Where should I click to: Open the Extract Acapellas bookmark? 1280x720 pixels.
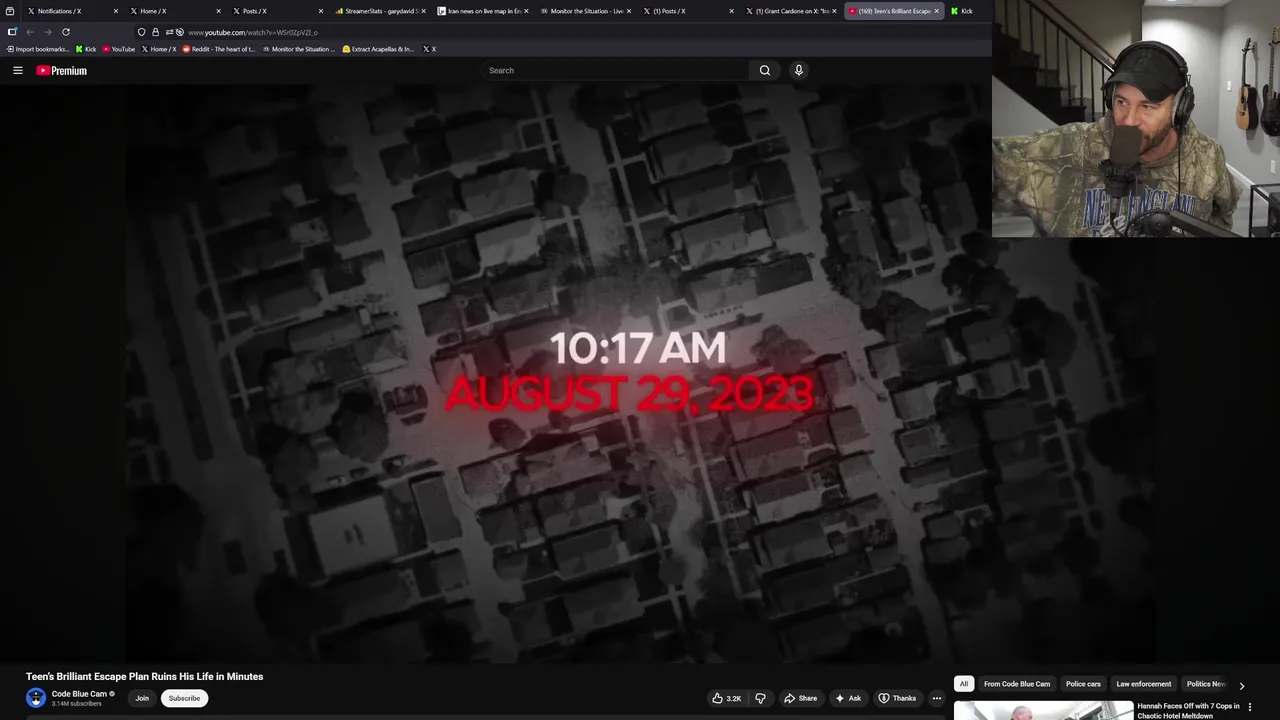coord(378,49)
